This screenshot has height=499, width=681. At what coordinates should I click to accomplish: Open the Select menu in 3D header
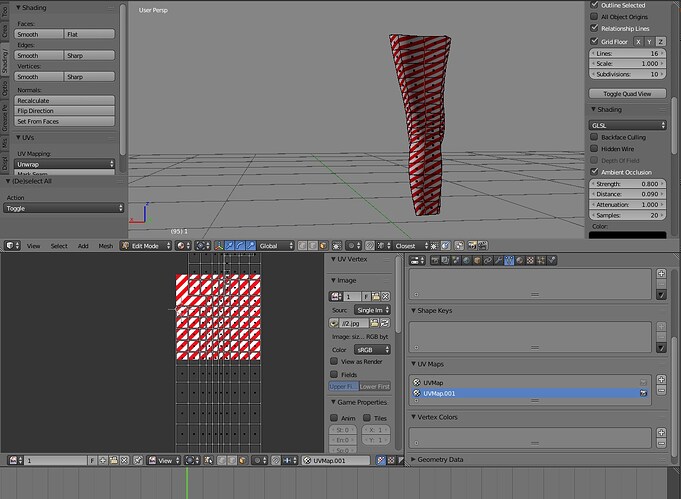coord(59,246)
